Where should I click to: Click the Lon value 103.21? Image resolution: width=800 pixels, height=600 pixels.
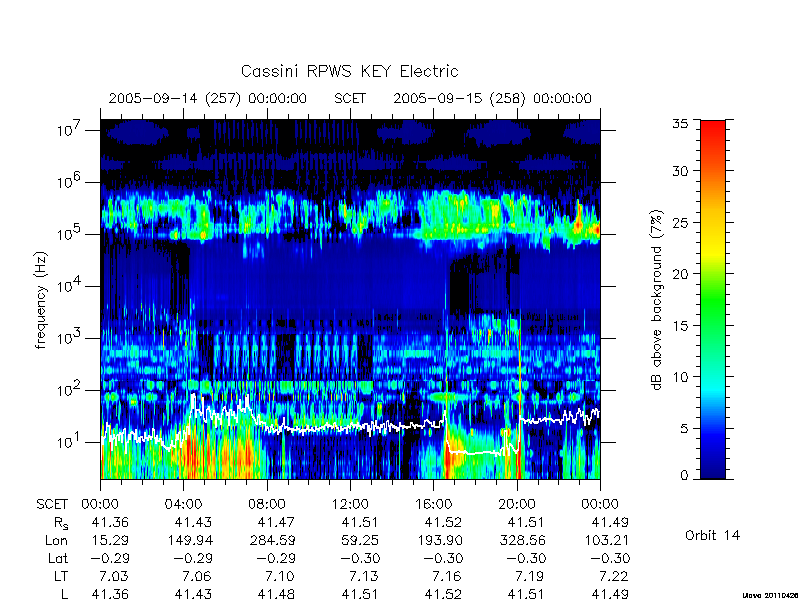pos(606,540)
